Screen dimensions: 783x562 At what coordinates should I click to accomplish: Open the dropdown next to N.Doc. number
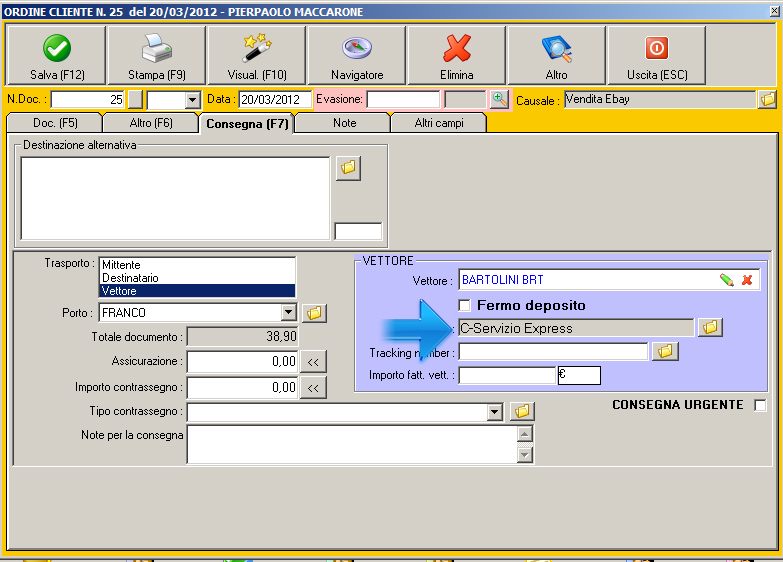point(192,100)
